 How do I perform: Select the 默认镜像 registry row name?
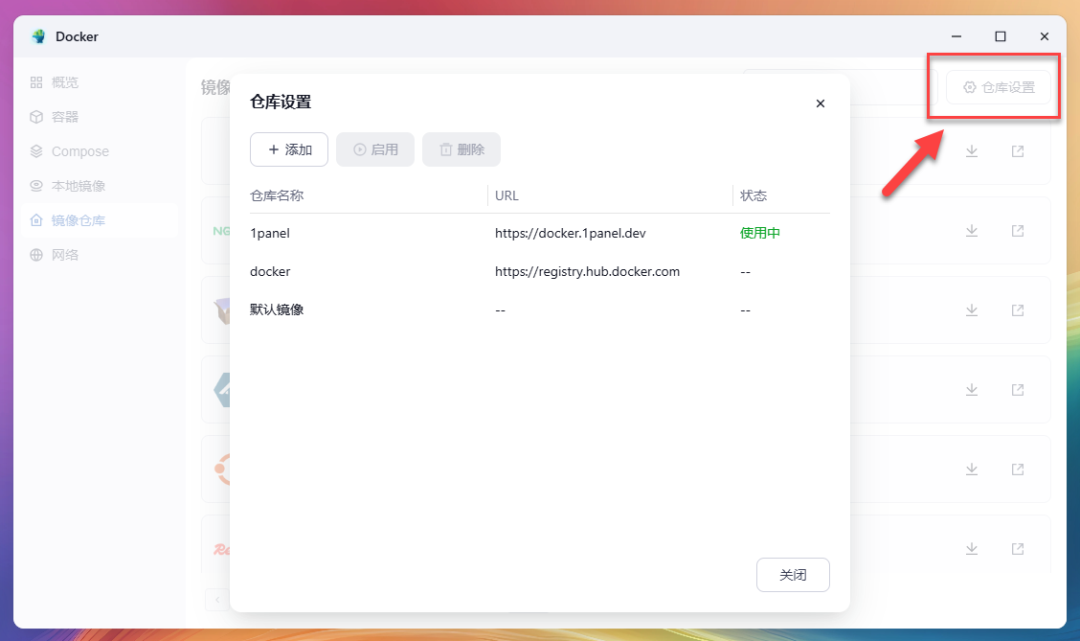point(277,310)
